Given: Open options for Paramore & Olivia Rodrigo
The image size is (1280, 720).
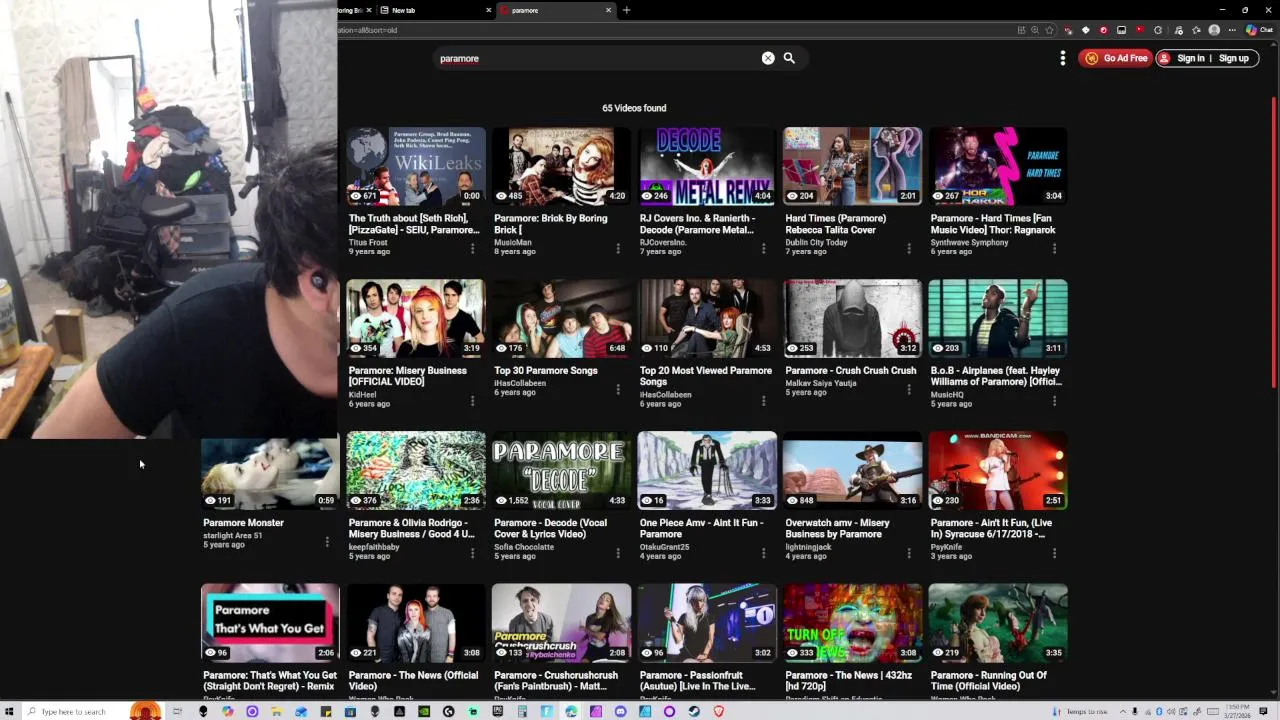Looking at the screenshot, I should pos(472,553).
